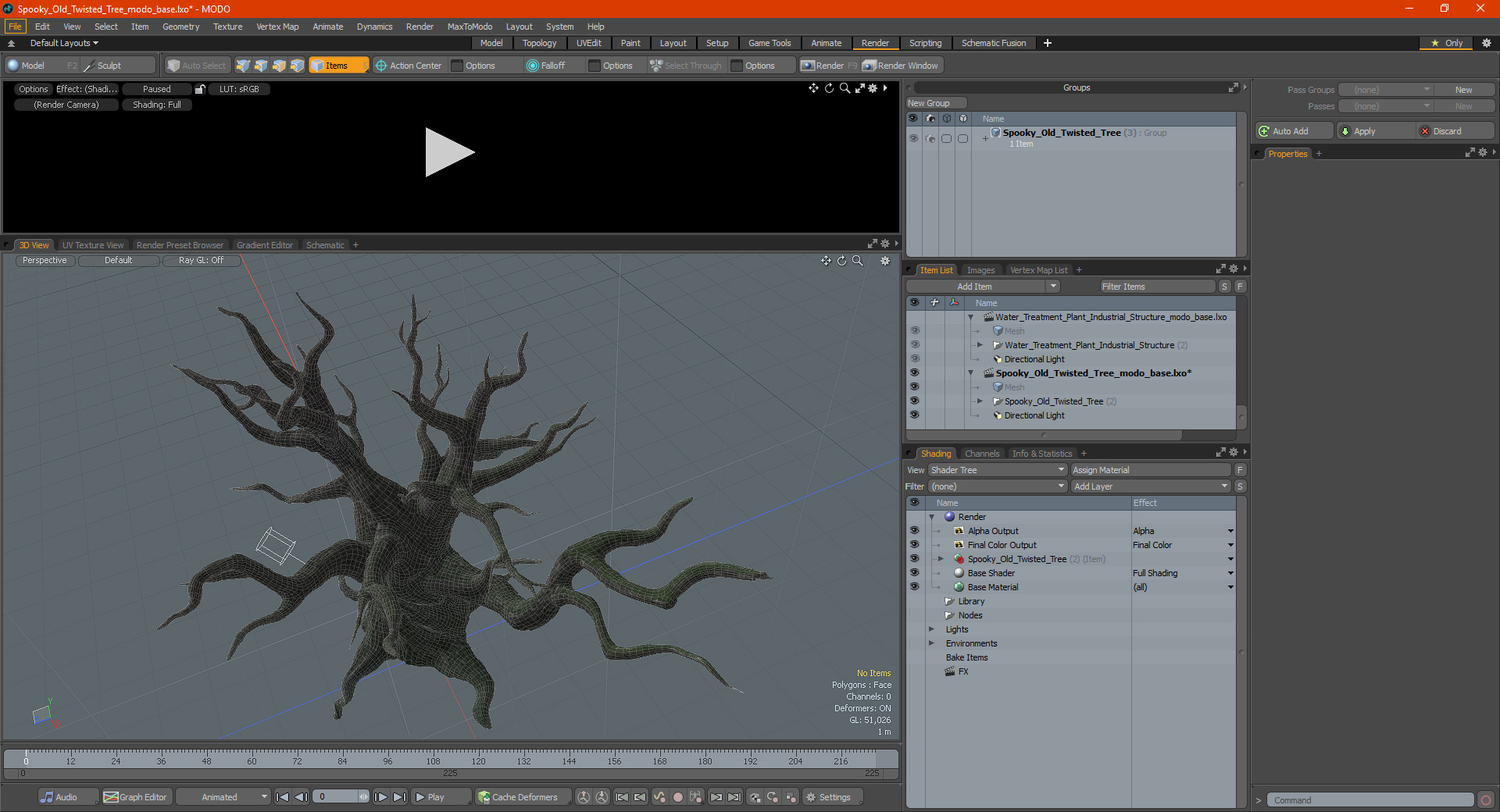Toggle visibility of Base Material layer
The height and width of the screenshot is (812, 1500).
(x=914, y=587)
